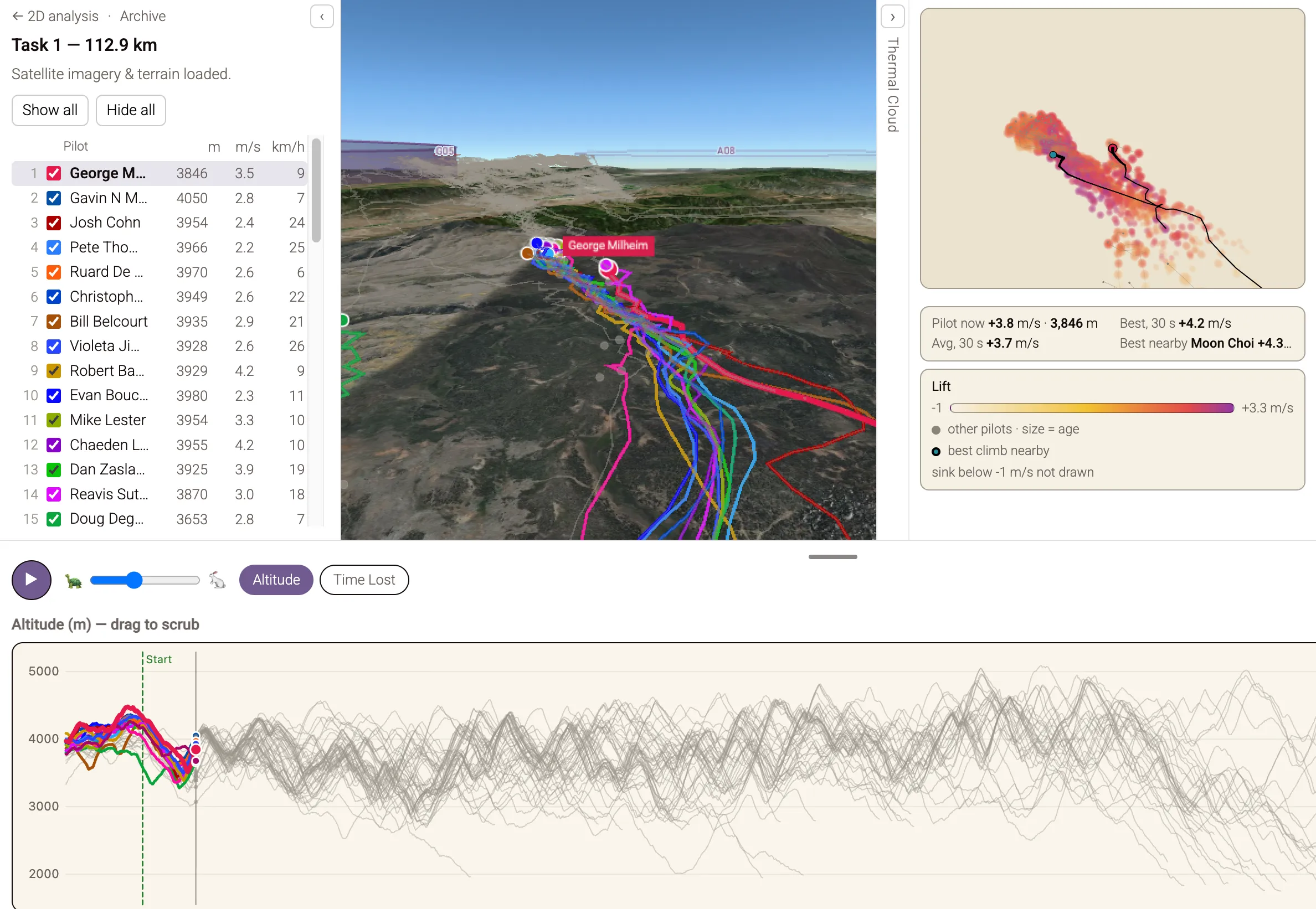
Task: Open the Archive link
Action: (142, 16)
